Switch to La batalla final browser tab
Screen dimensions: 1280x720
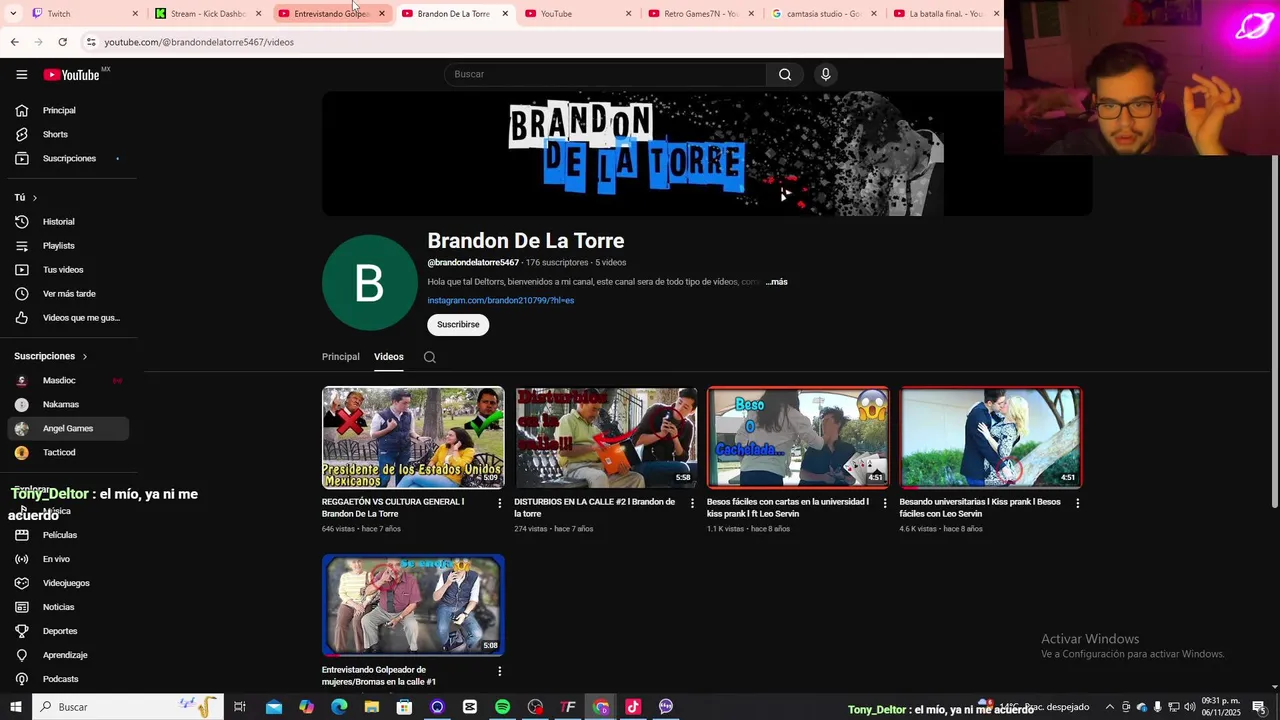945,14
